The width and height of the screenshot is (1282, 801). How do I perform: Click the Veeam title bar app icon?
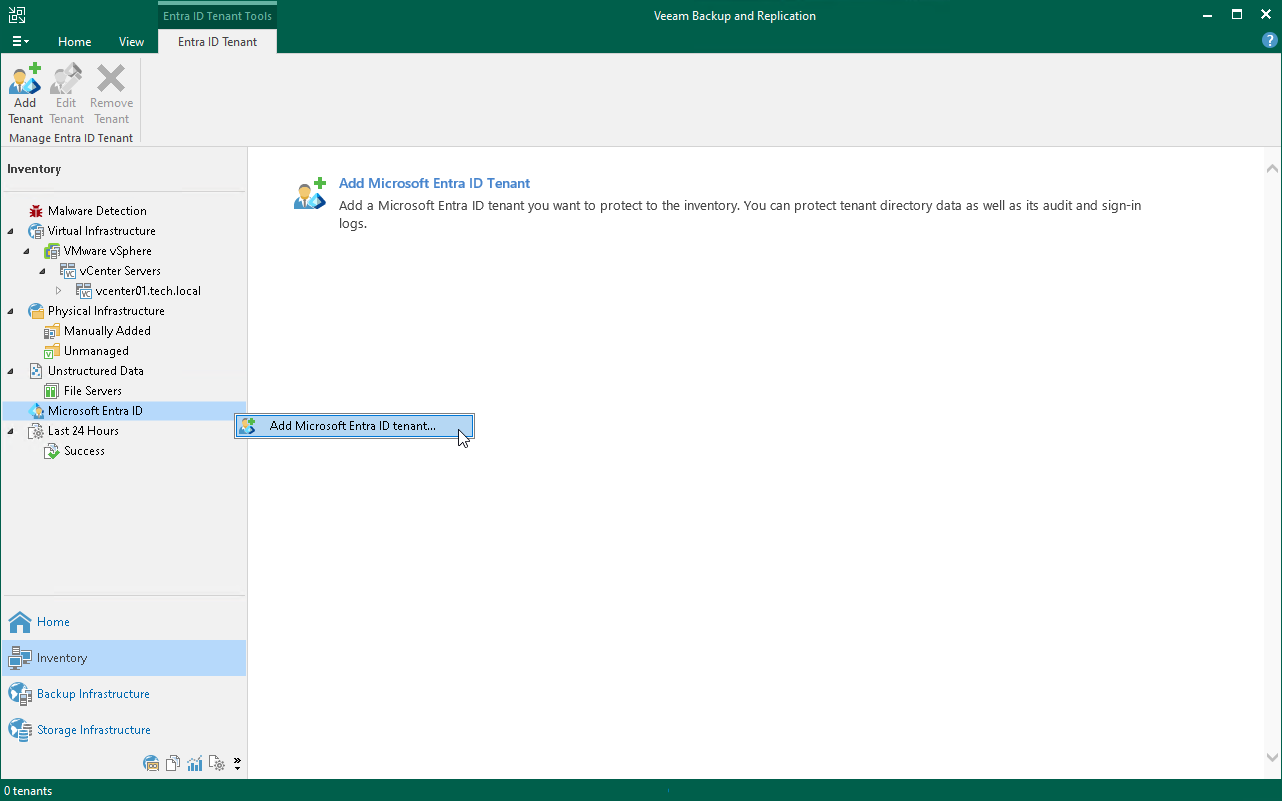click(x=16, y=15)
